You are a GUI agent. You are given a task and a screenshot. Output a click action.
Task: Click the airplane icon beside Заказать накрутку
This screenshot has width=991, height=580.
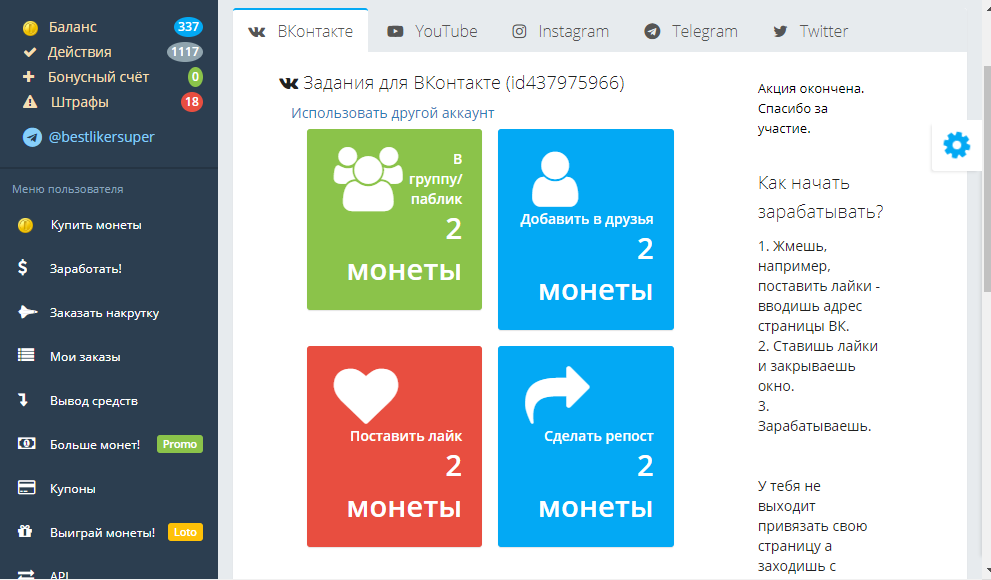click(27, 312)
